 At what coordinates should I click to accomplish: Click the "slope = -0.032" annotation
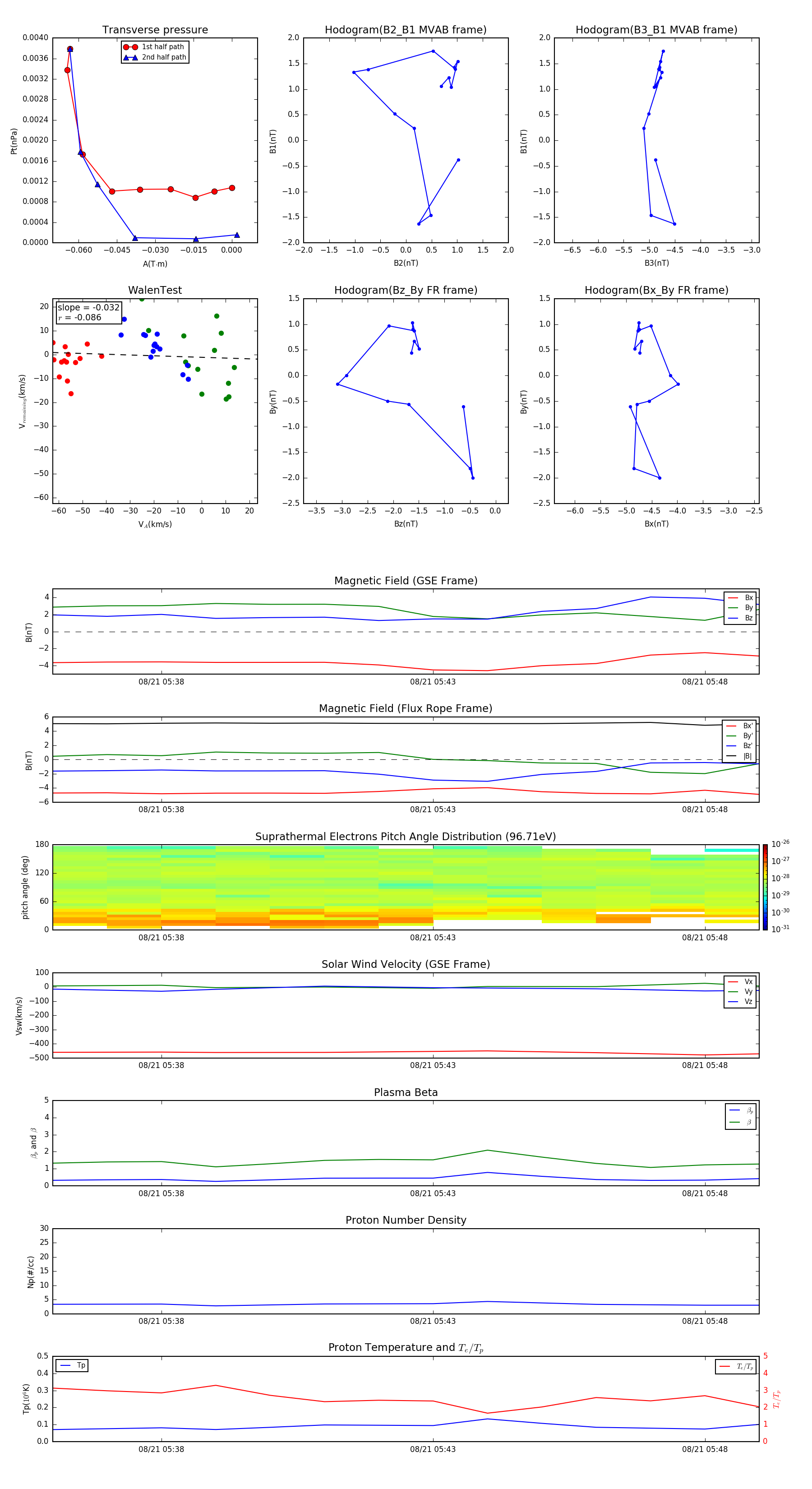88,308
